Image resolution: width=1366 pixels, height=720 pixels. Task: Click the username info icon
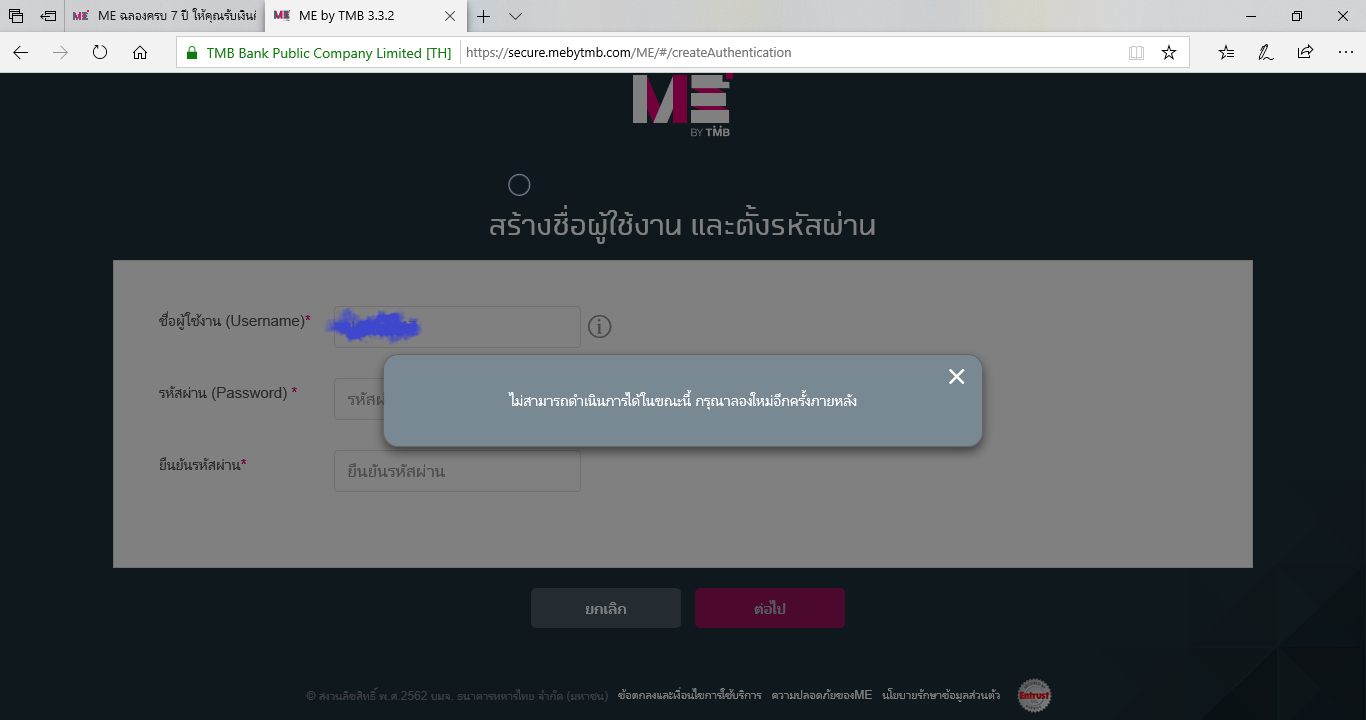tap(599, 327)
